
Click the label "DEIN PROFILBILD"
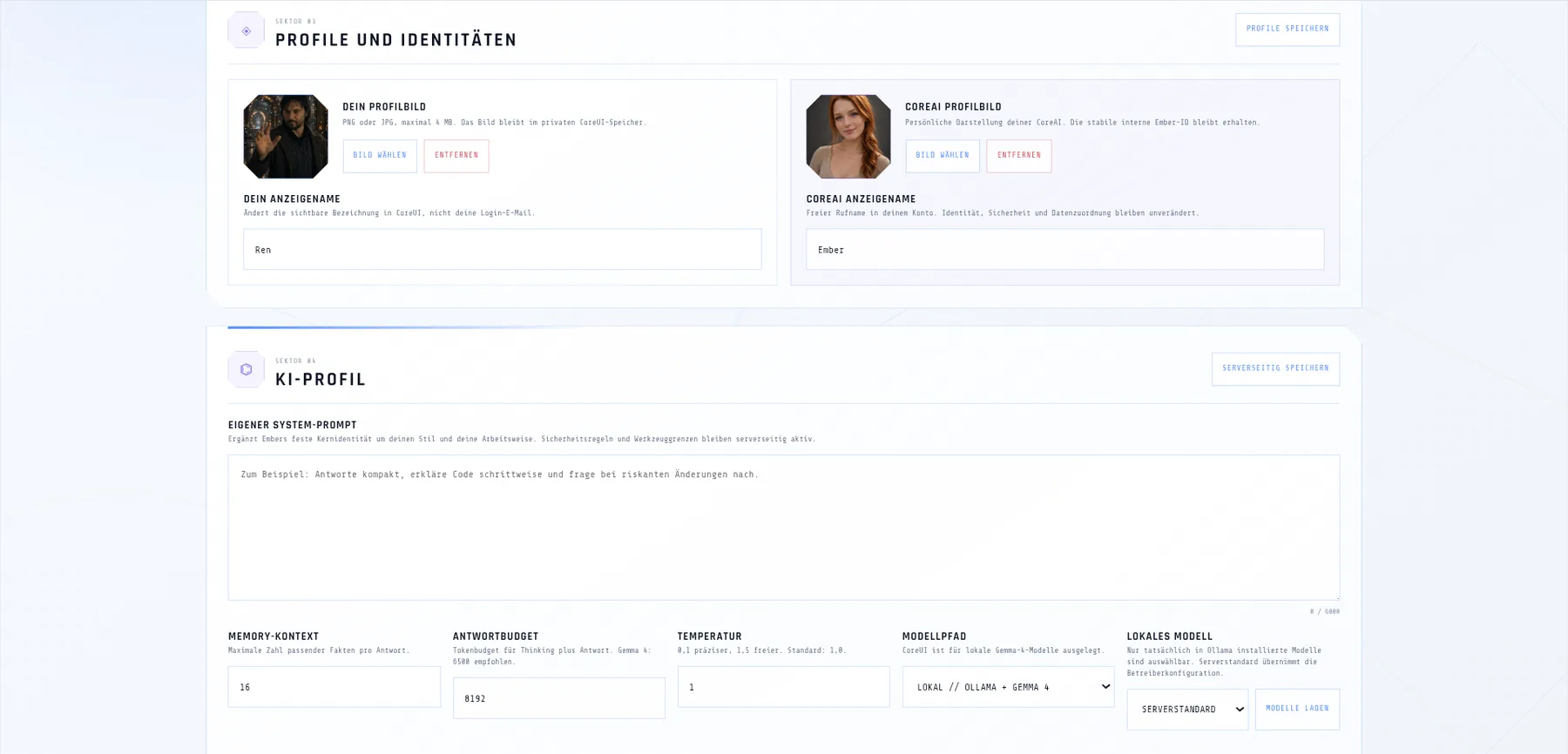[384, 107]
